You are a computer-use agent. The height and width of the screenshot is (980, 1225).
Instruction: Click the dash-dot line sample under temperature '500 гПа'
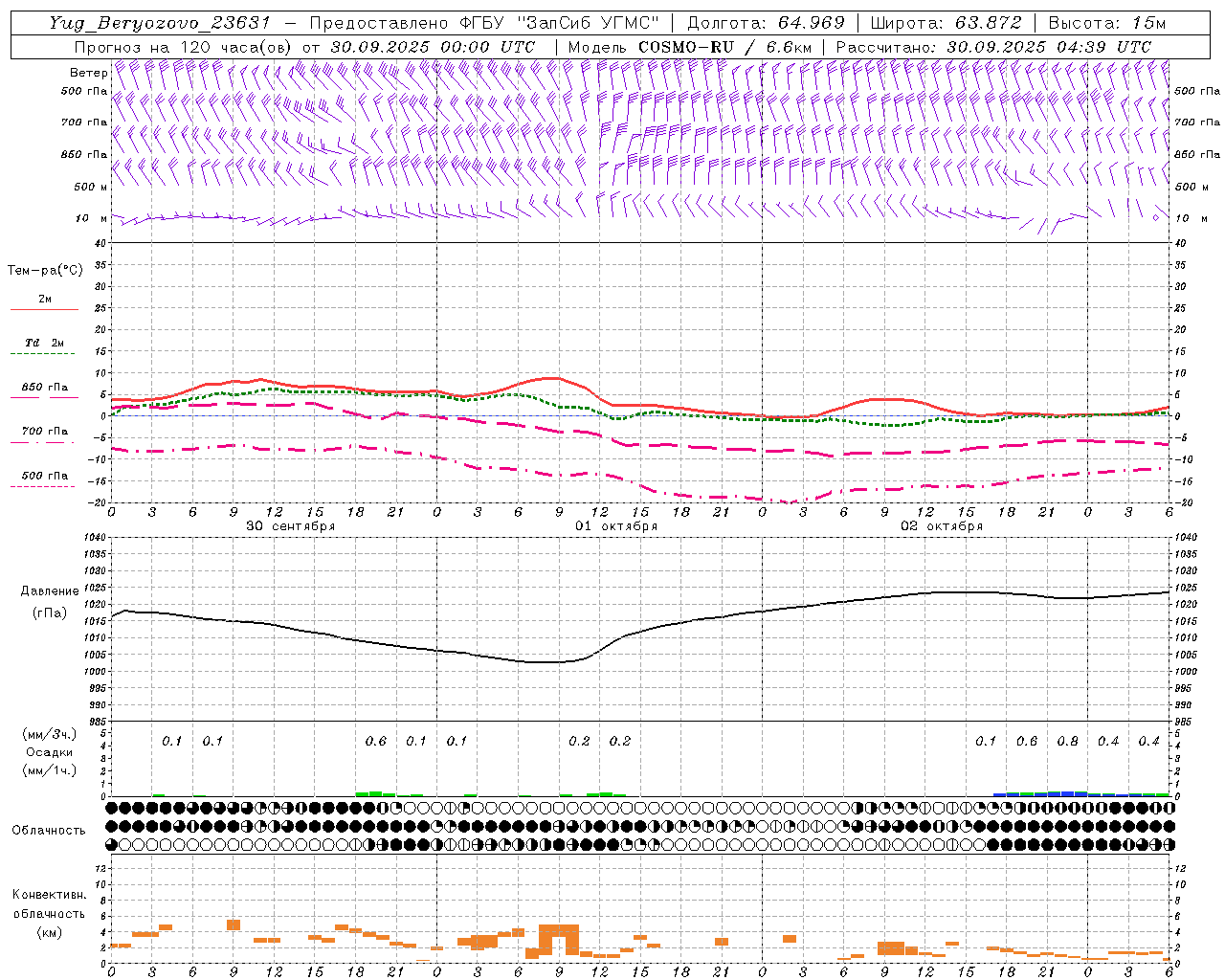click(42, 487)
